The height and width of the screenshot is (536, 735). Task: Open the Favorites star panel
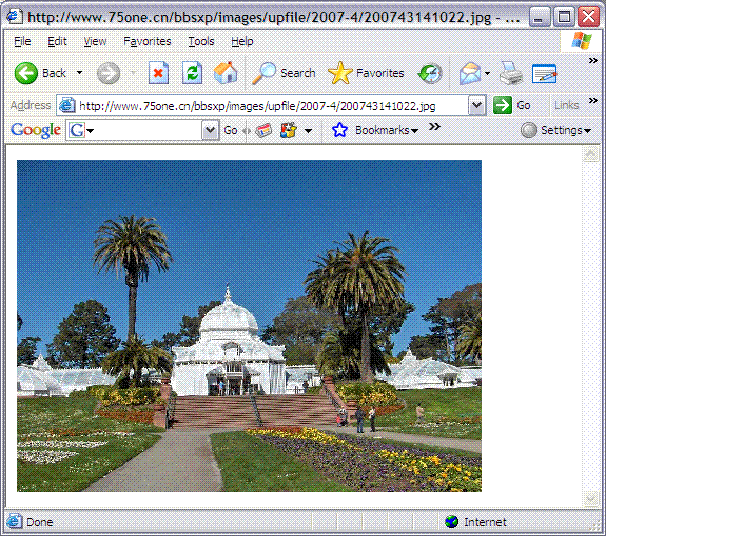pos(367,73)
